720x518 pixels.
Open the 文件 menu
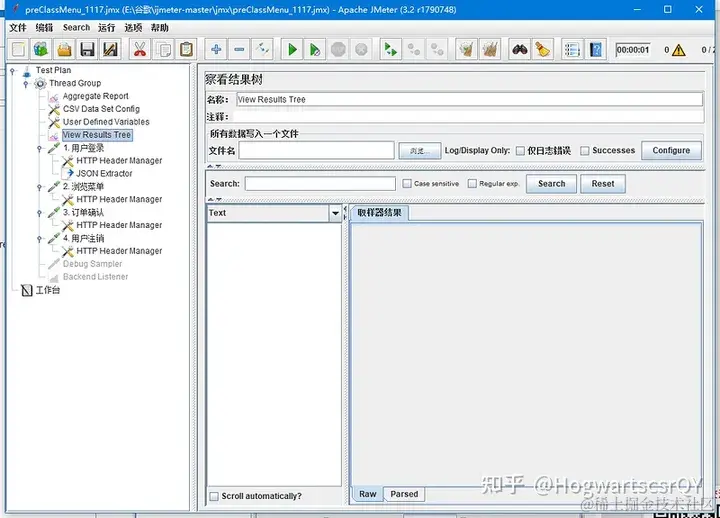(x=18, y=28)
